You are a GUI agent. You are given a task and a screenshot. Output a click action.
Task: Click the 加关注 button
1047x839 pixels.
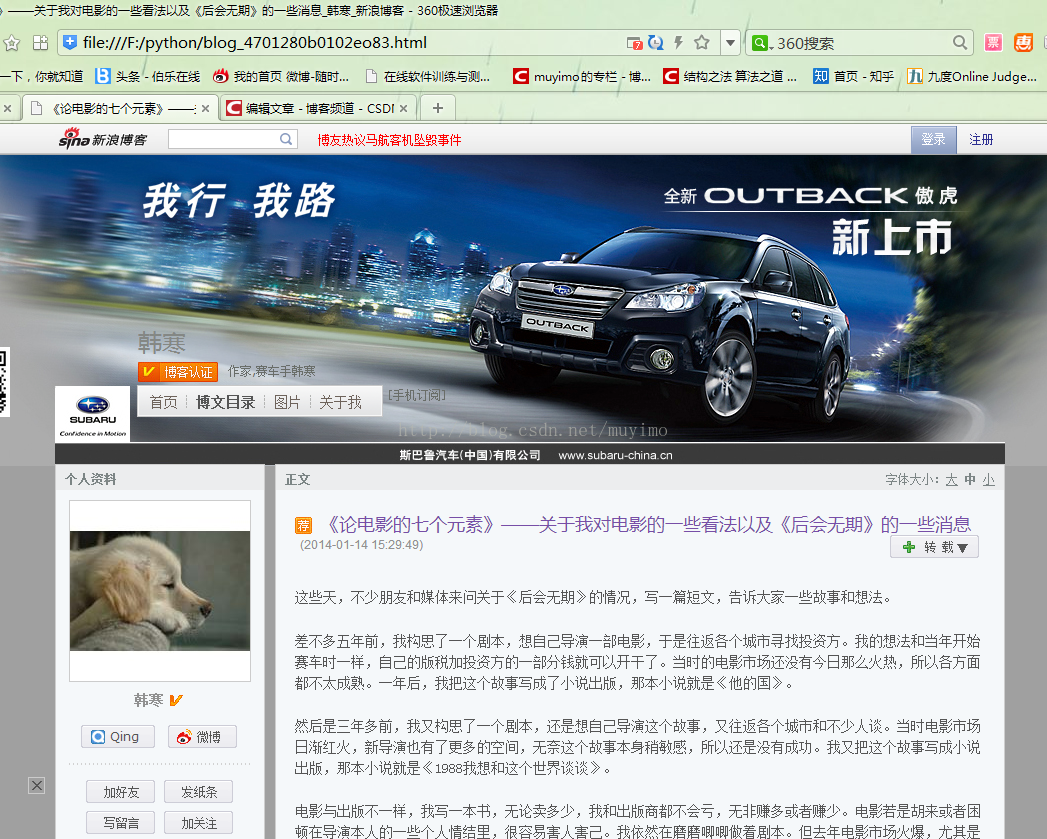pos(198,822)
